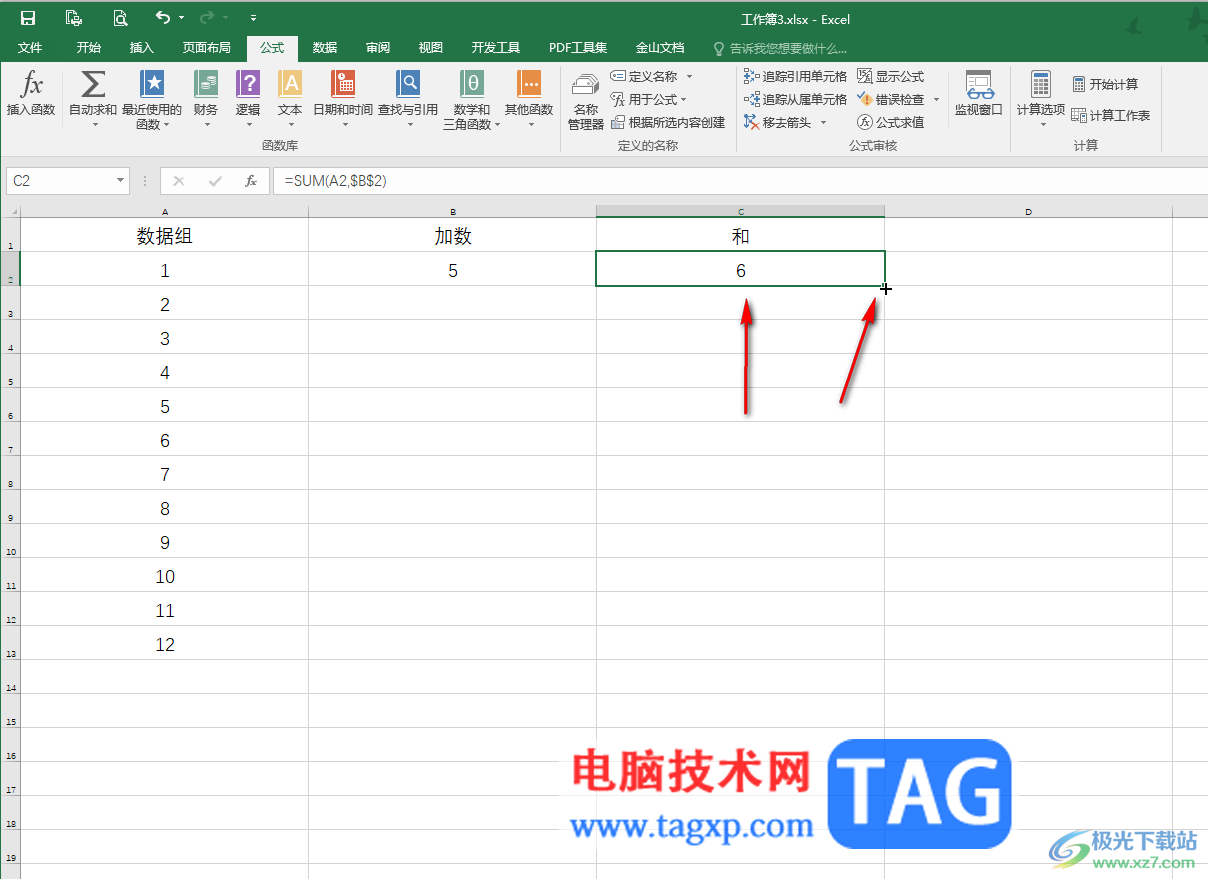Select the cell containing 12
This screenshot has width=1208, height=879.
tap(164, 644)
